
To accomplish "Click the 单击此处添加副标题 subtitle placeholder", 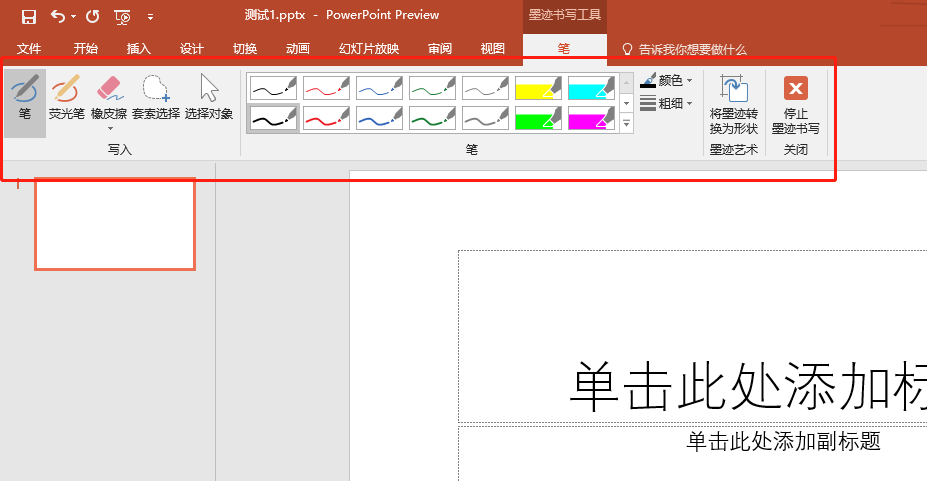I will tap(783, 441).
